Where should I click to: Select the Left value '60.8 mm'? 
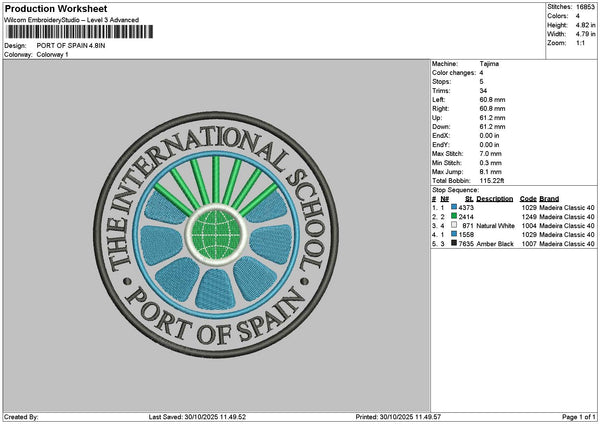[x=492, y=99]
